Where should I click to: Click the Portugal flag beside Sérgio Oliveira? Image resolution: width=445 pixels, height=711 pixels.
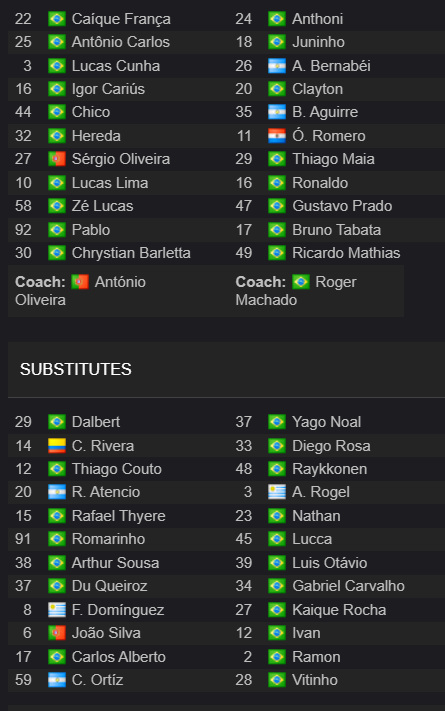click(57, 159)
